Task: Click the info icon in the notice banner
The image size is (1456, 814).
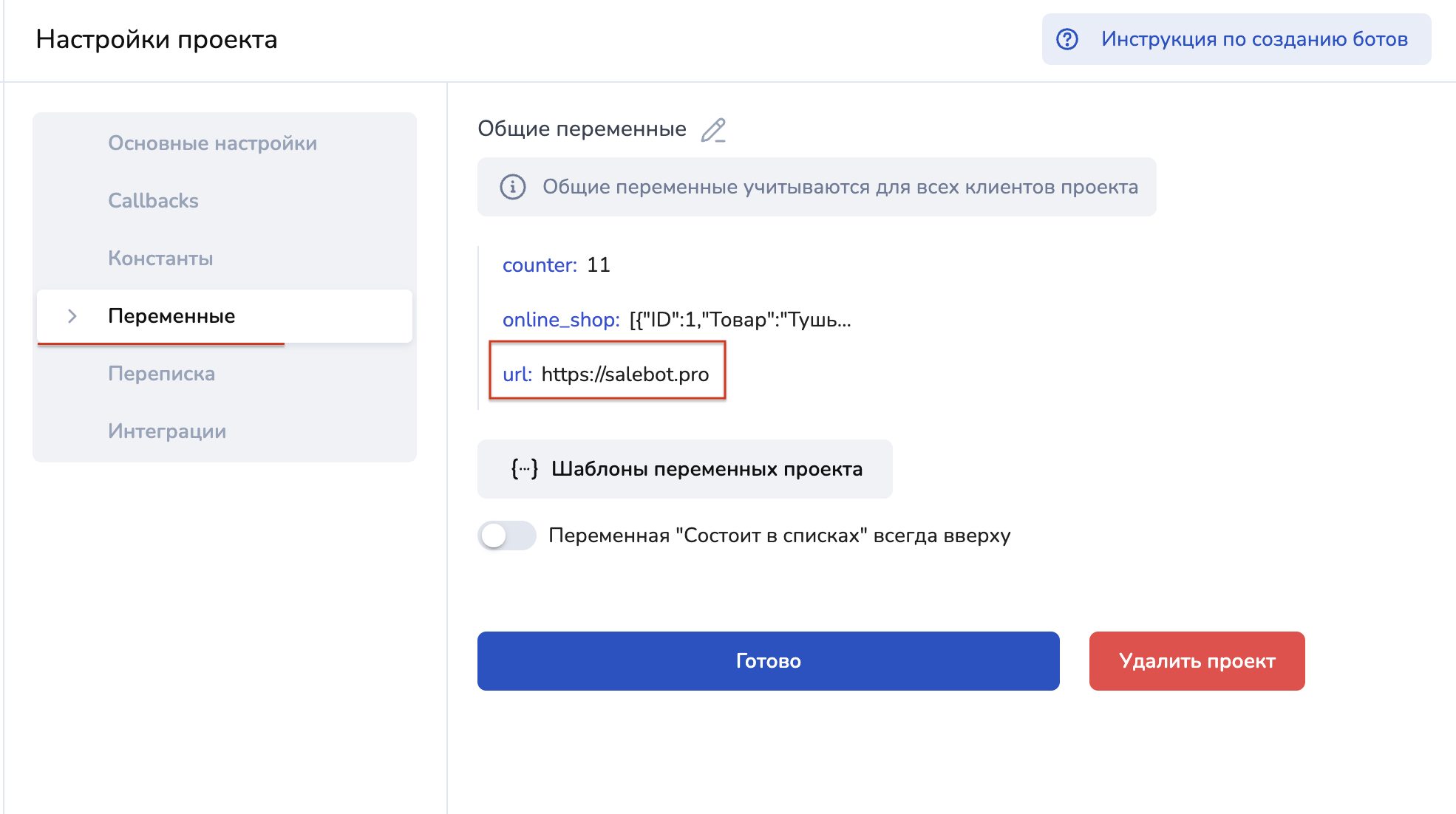Action: 513,187
